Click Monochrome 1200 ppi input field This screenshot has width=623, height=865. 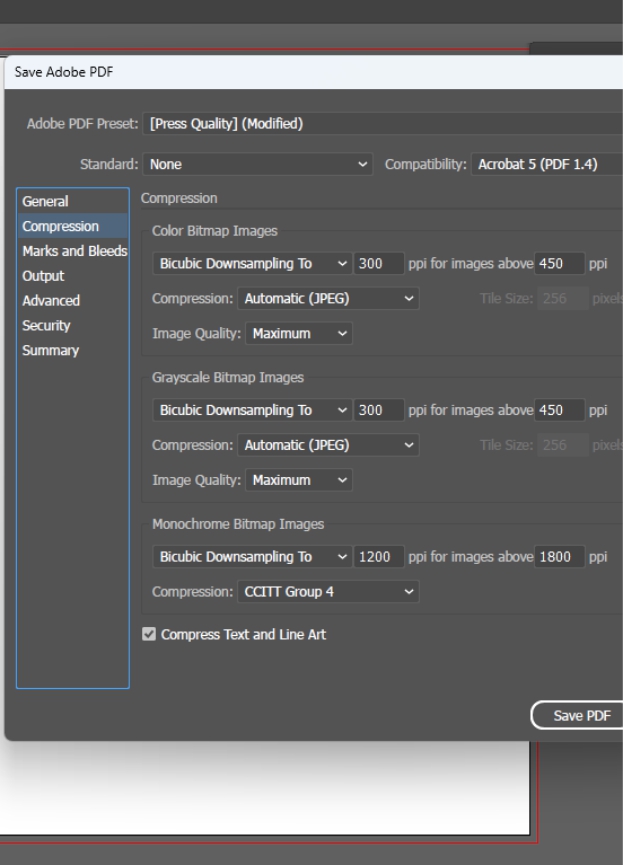pyautogui.click(x=378, y=557)
